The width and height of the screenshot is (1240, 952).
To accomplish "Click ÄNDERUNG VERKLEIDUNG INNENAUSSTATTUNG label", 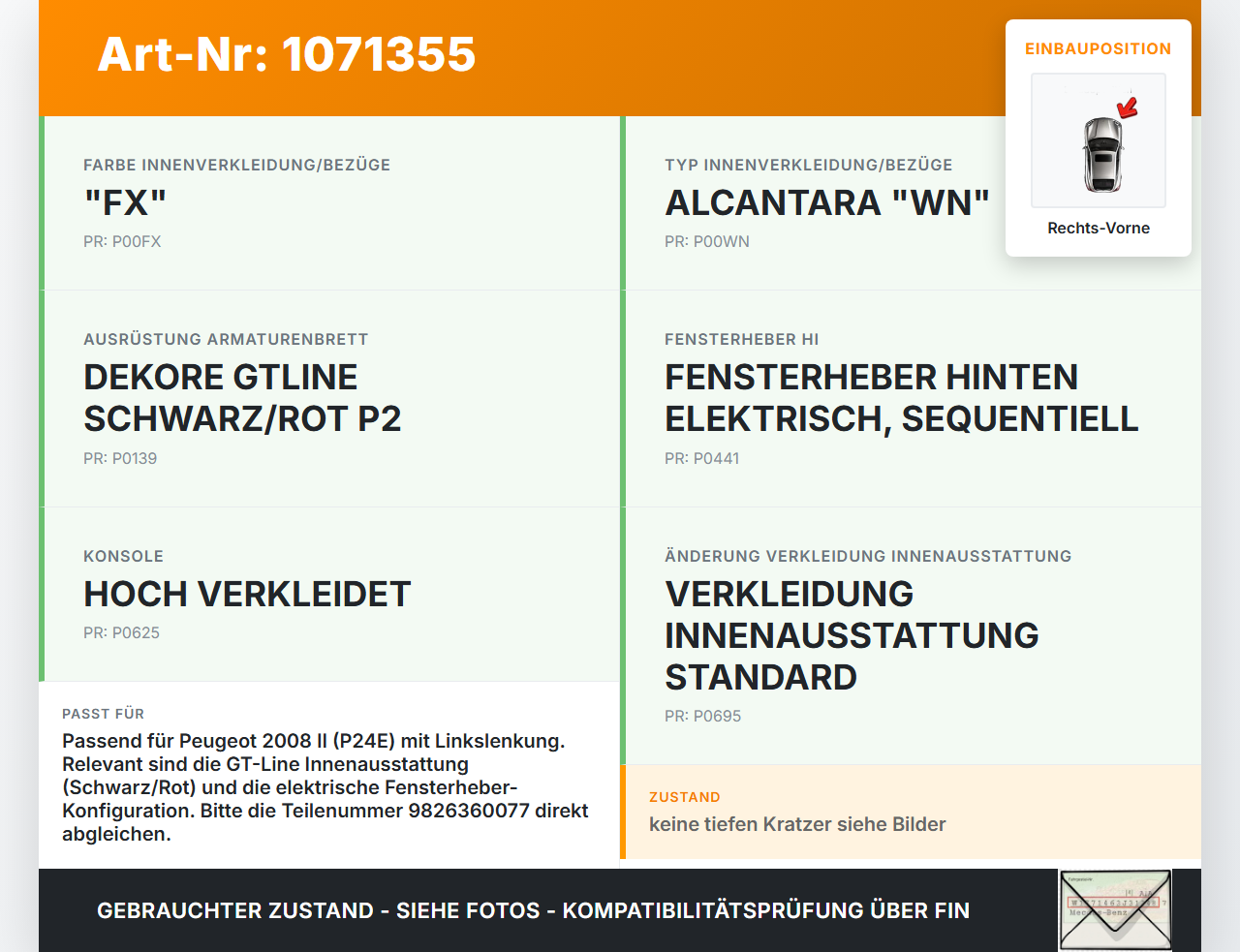I will 868,556.
